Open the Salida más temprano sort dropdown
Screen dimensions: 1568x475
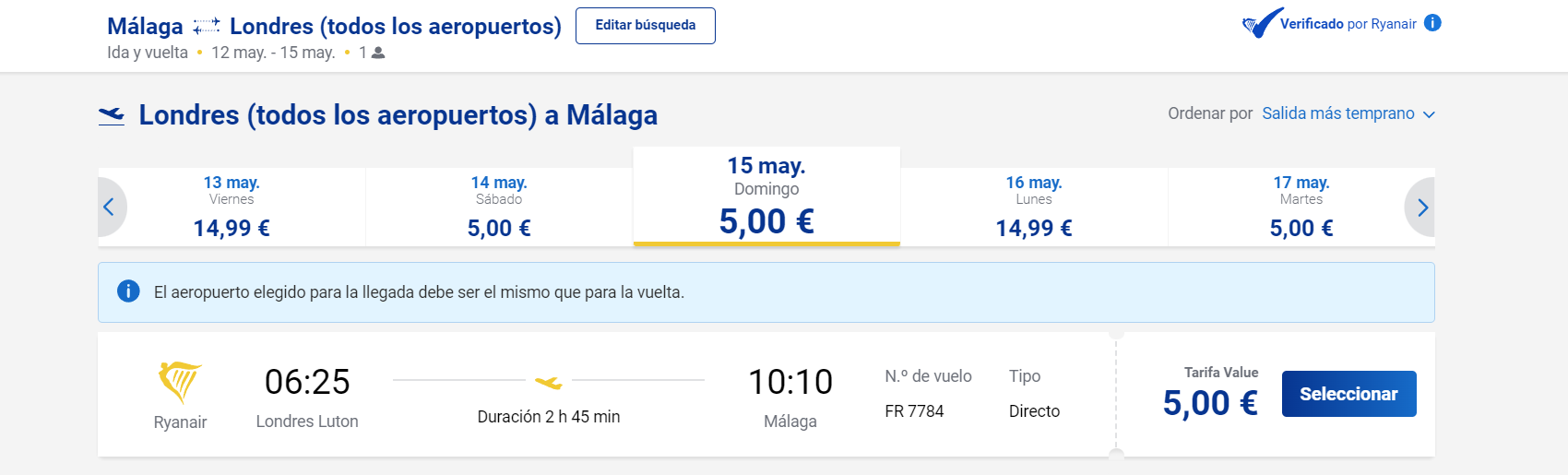(1338, 113)
